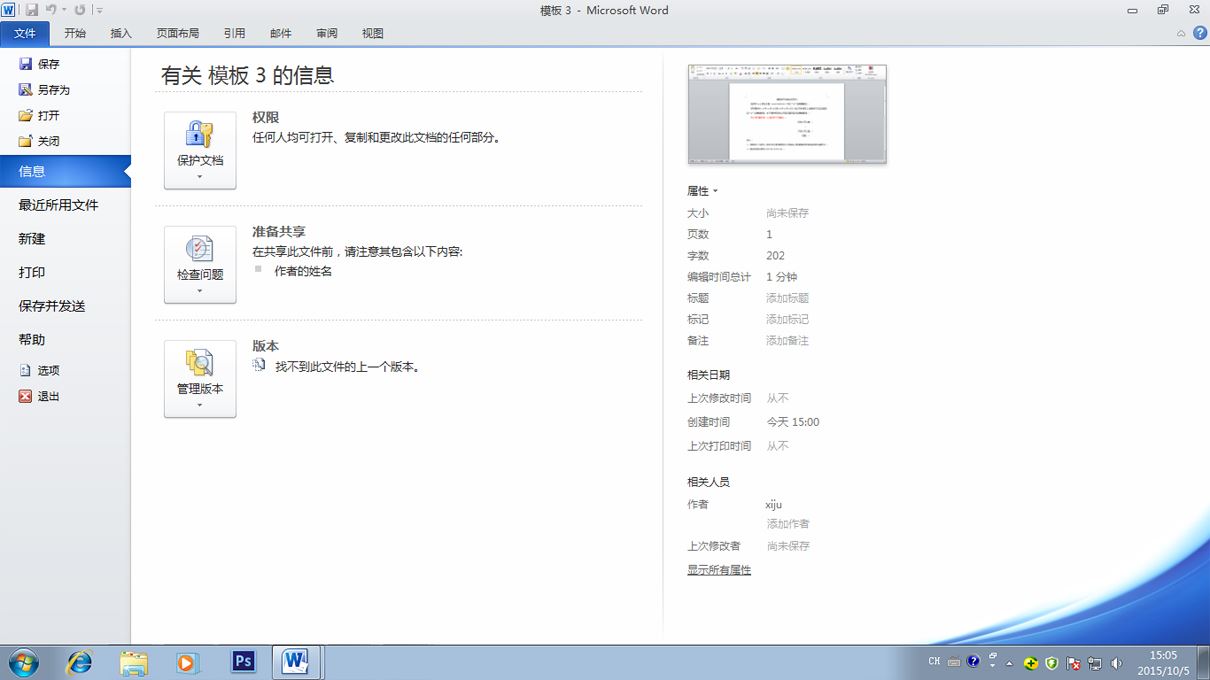Expand the 属性 dropdown header
Viewport: 1210px width, 680px height.
pyautogui.click(x=702, y=191)
